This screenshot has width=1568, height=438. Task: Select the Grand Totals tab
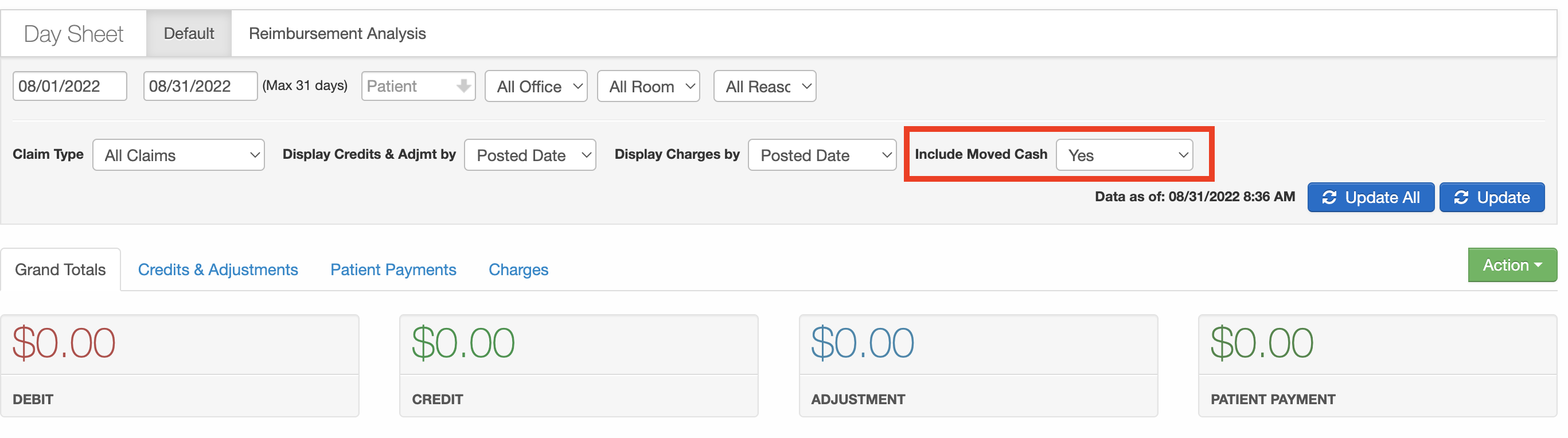tap(60, 269)
